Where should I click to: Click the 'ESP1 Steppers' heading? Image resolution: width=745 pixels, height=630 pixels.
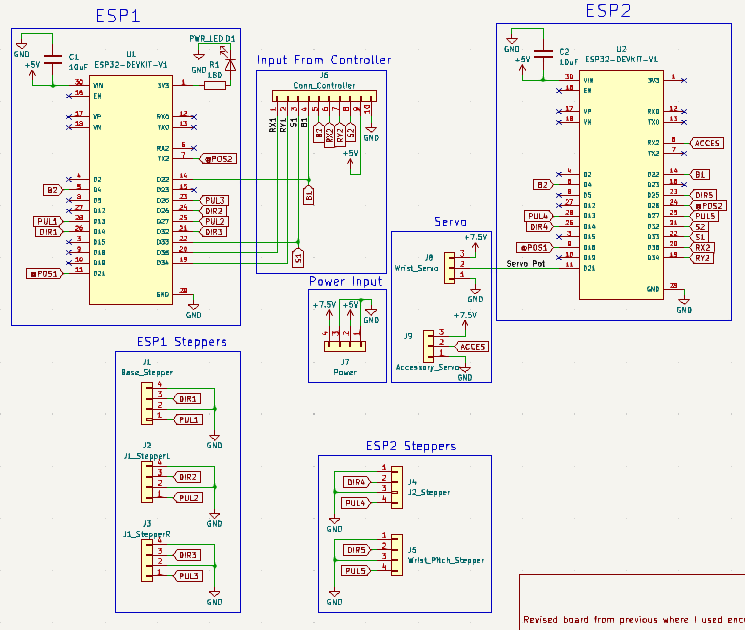pos(181,342)
